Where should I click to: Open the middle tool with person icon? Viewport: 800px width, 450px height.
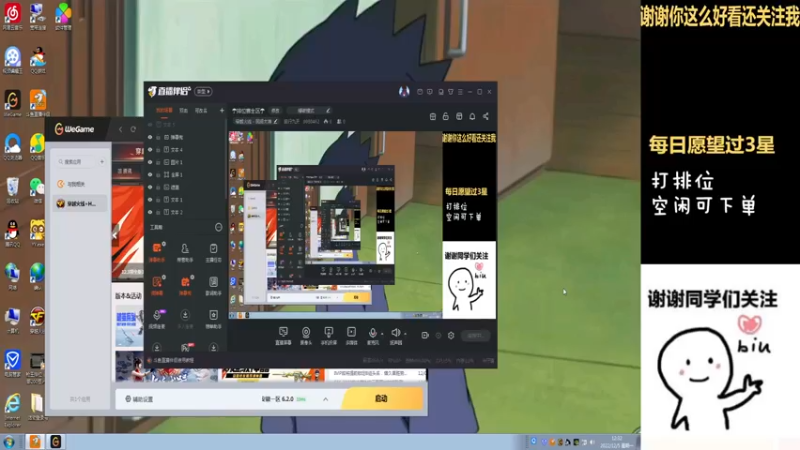coord(185,252)
